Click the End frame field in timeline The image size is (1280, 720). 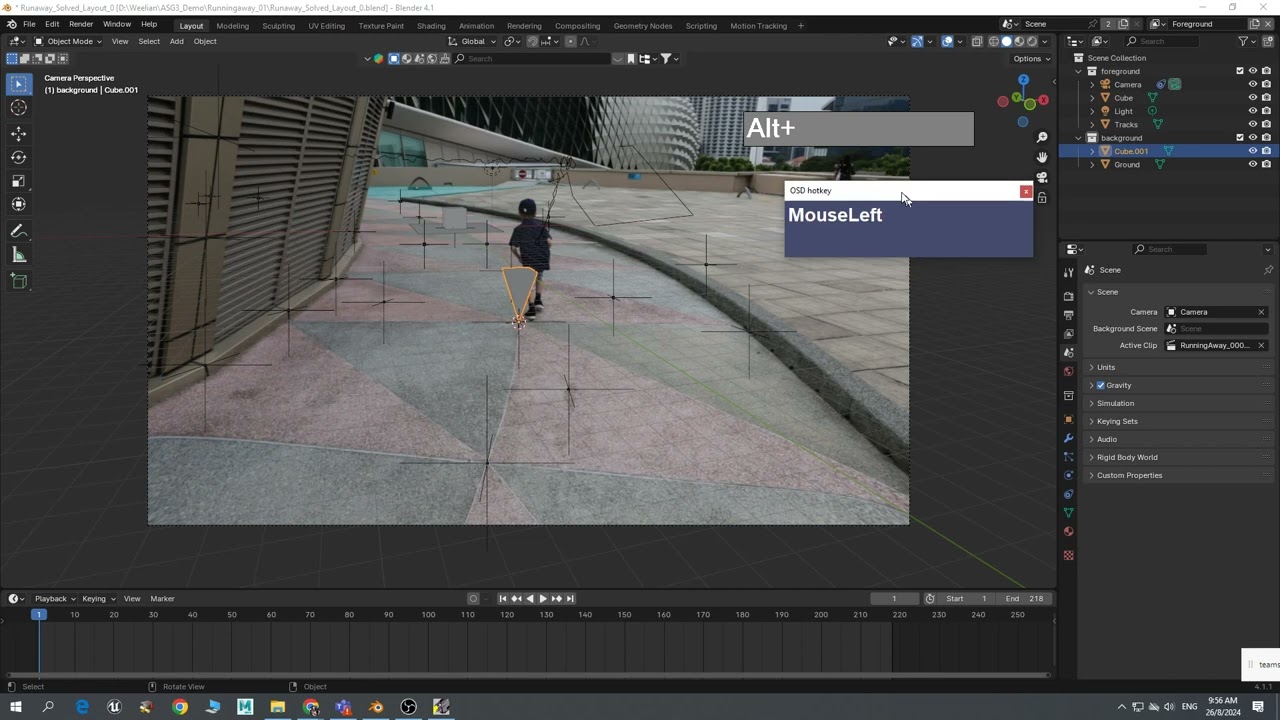pyautogui.click(x=1026, y=599)
